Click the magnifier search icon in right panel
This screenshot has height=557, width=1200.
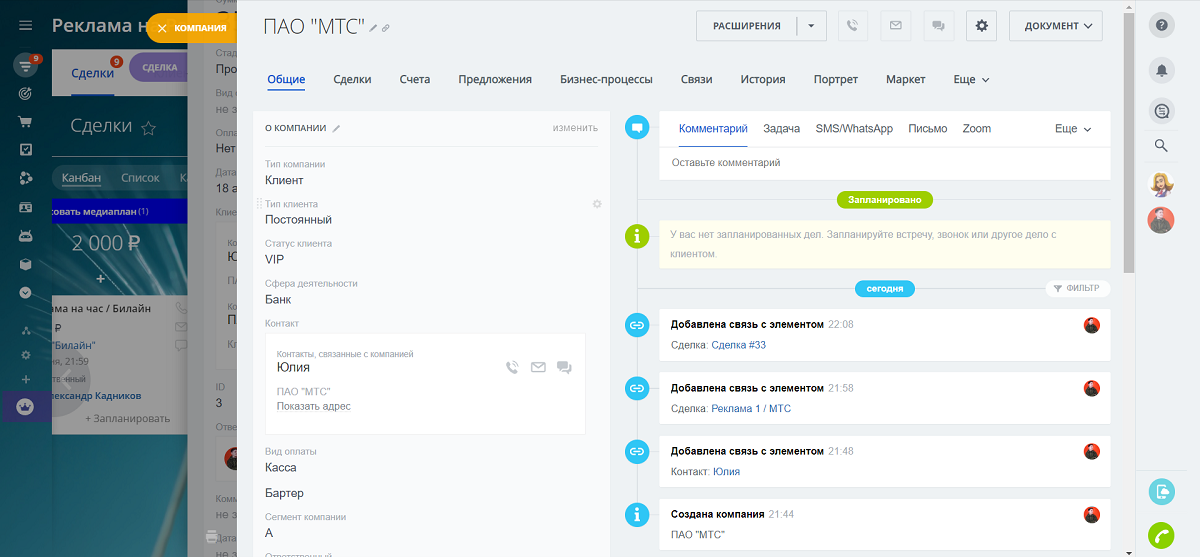(1161, 146)
